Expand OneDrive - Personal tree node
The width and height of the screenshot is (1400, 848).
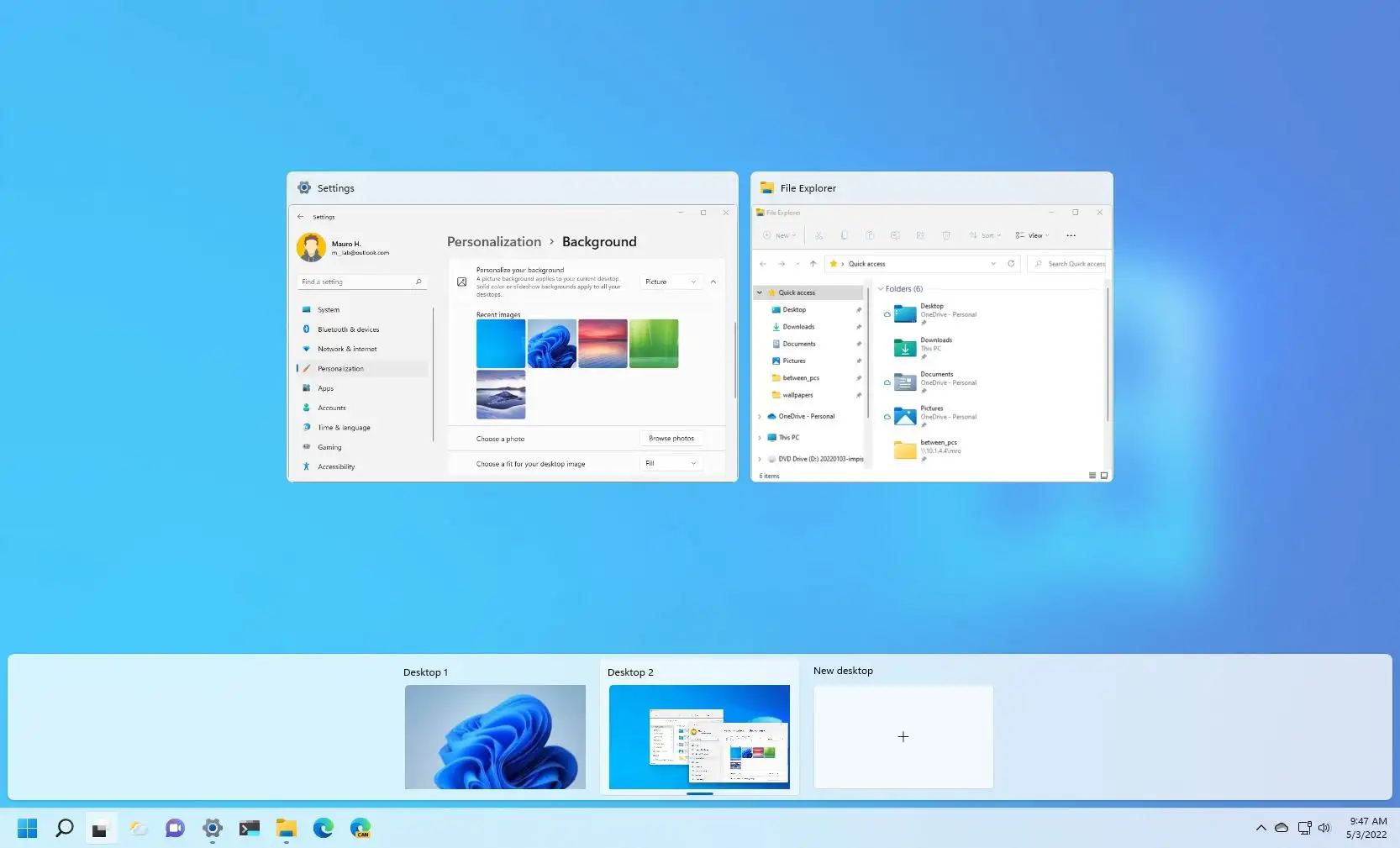click(x=760, y=416)
